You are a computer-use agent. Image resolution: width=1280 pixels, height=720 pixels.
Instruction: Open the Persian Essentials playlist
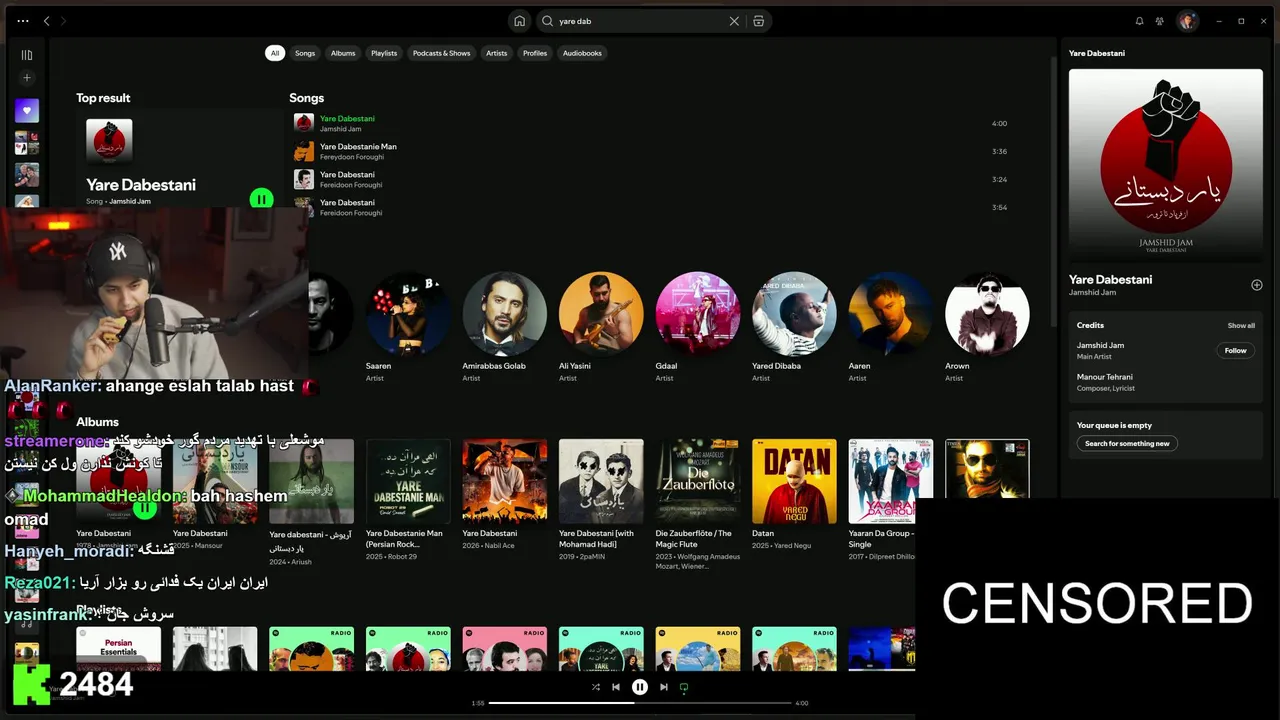[x=118, y=648]
